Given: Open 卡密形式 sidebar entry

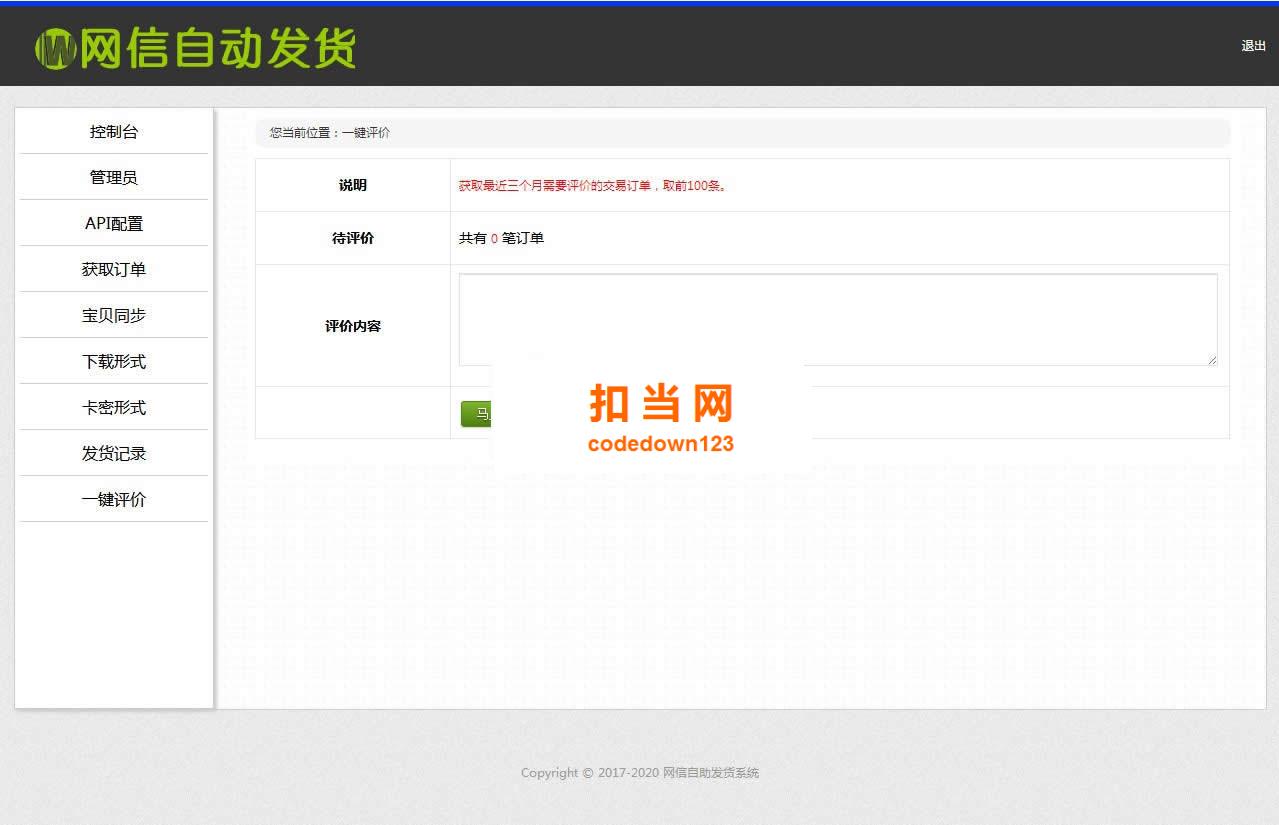Looking at the screenshot, I should coord(114,407).
